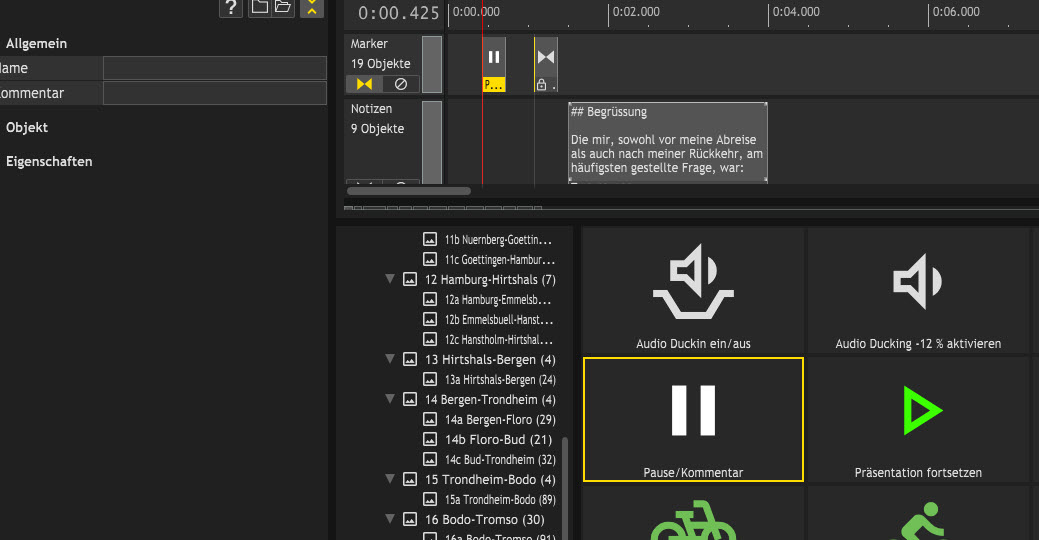The height and width of the screenshot is (540, 1039).
Task: Click the Kommentar input field
Action: tap(215, 93)
